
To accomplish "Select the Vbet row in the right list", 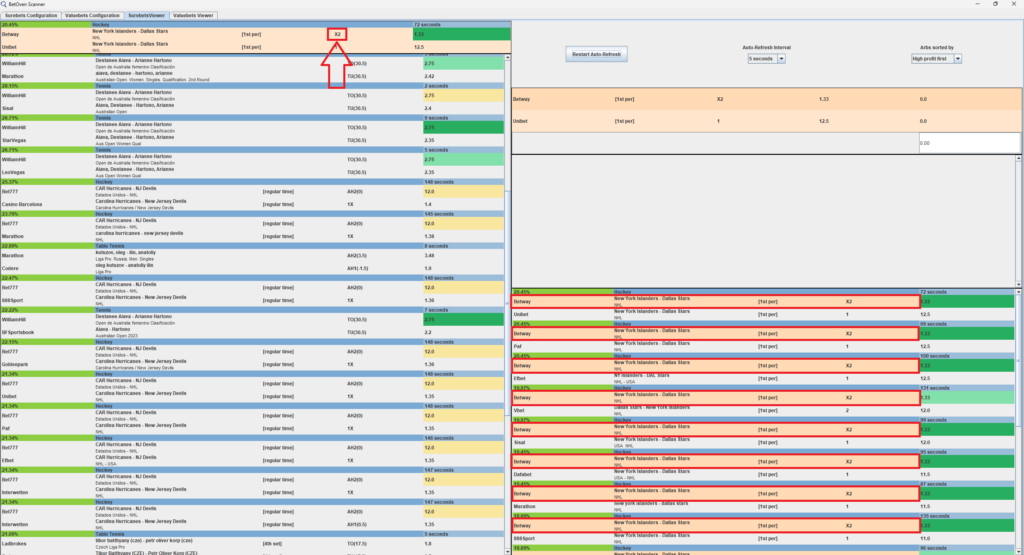I will pyautogui.click(x=763, y=411).
